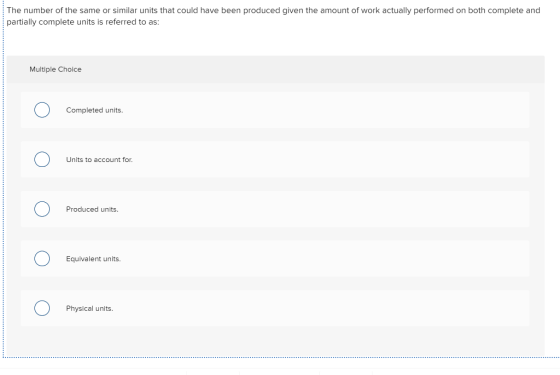Click the gray panel area below Physical units option
This screenshot has width=560, height=375.
click(x=275, y=341)
